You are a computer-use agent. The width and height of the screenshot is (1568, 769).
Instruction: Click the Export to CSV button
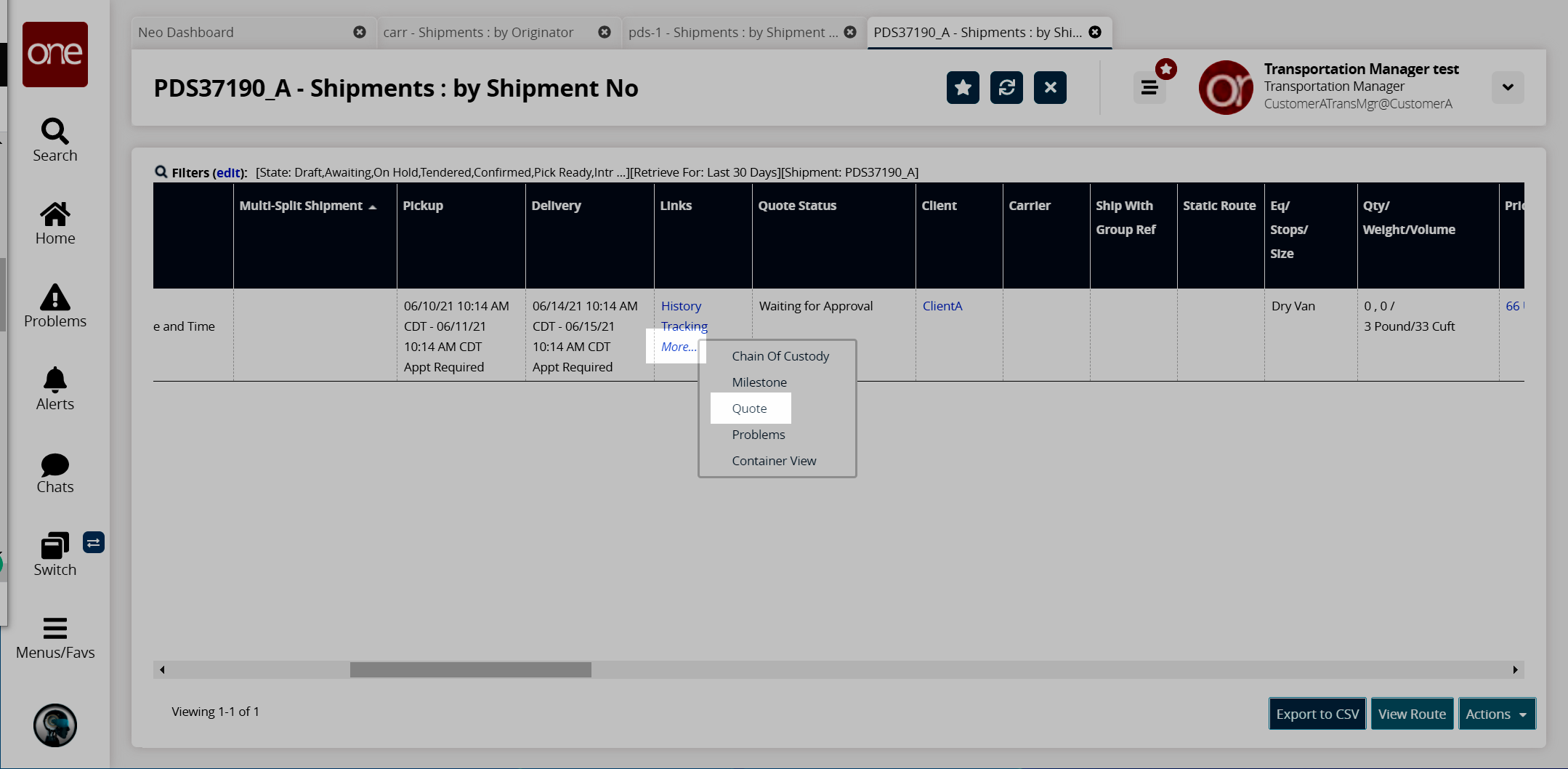click(x=1317, y=714)
